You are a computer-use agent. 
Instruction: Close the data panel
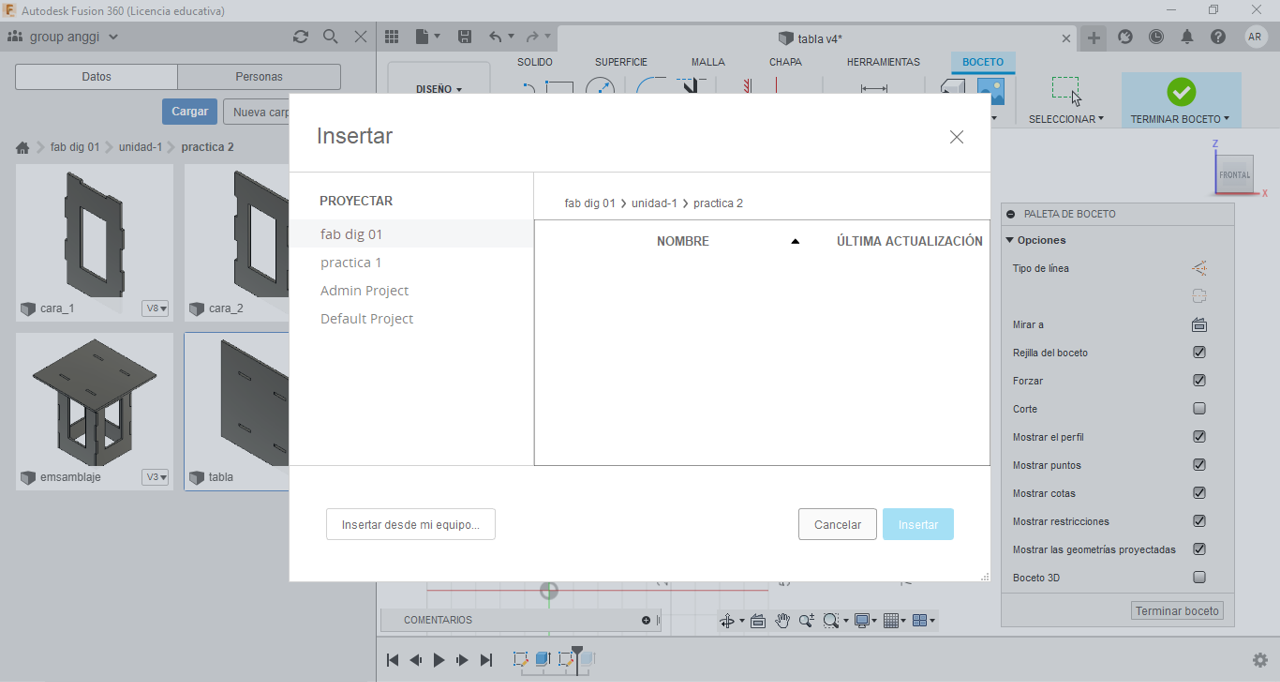(x=361, y=37)
